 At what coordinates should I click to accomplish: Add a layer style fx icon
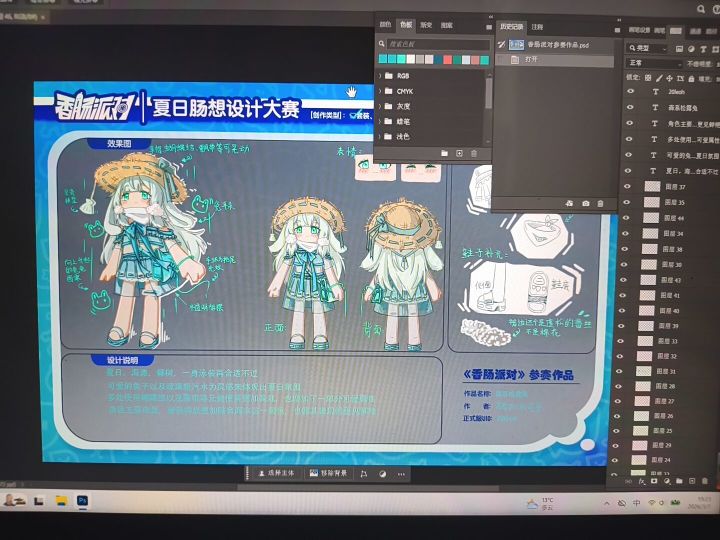tap(642, 481)
